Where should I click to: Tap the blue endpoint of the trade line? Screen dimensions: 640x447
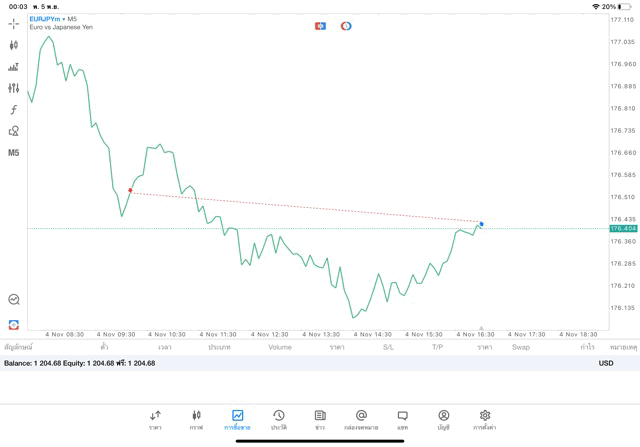pyautogui.click(x=481, y=224)
